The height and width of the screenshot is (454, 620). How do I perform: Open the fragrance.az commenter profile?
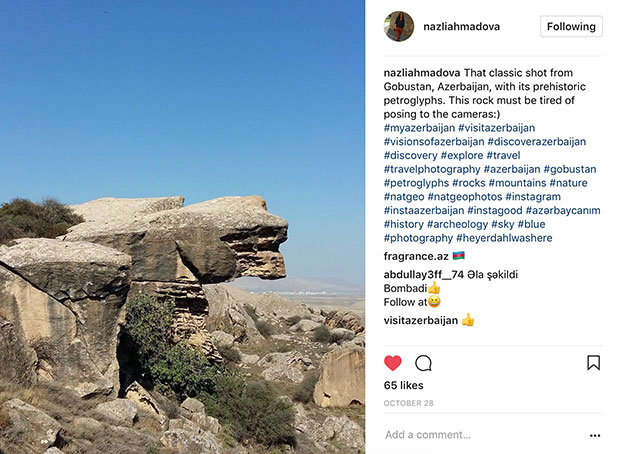click(416, 256)
